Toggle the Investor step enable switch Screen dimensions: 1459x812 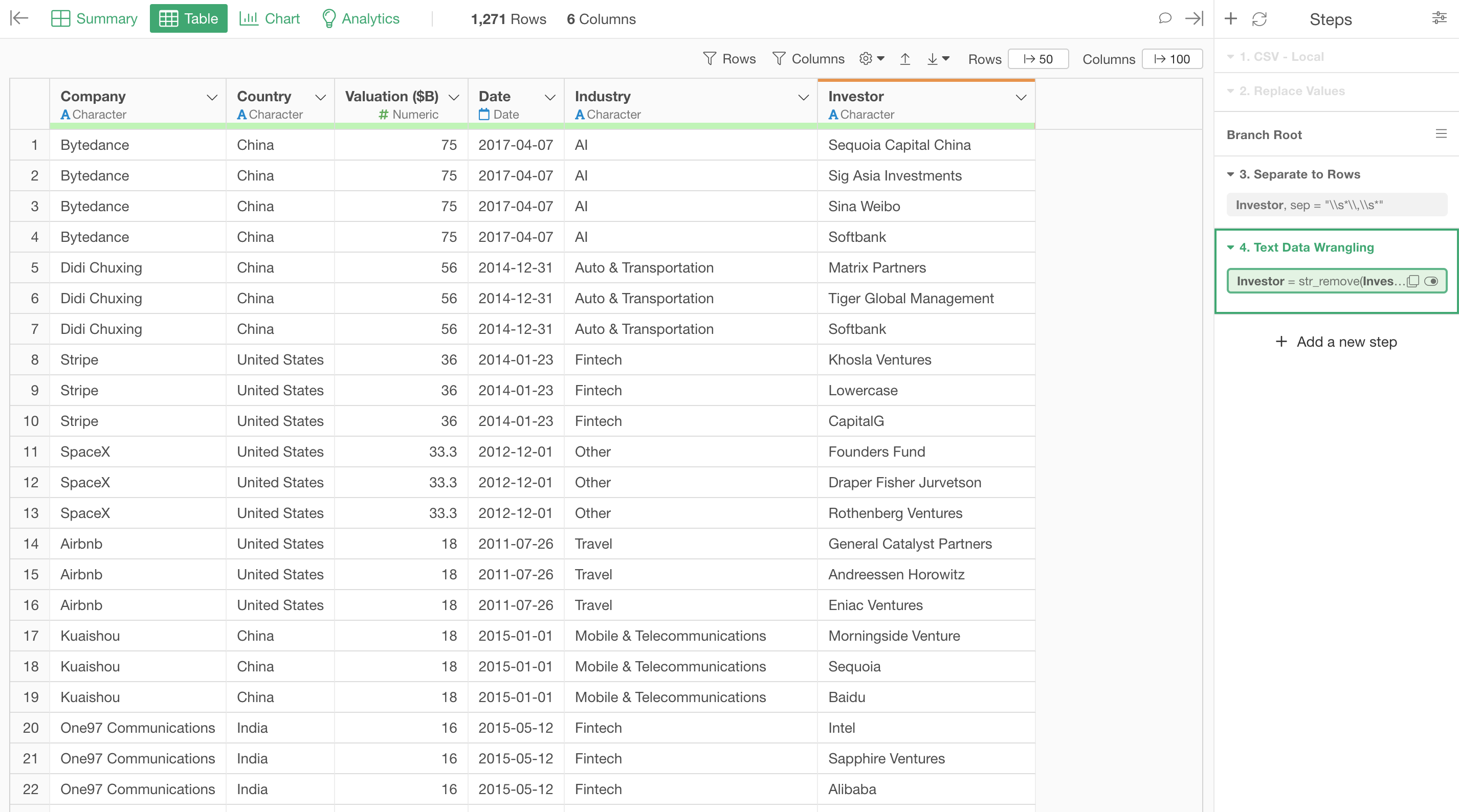pyautogui.click(x=1431, y=281)
